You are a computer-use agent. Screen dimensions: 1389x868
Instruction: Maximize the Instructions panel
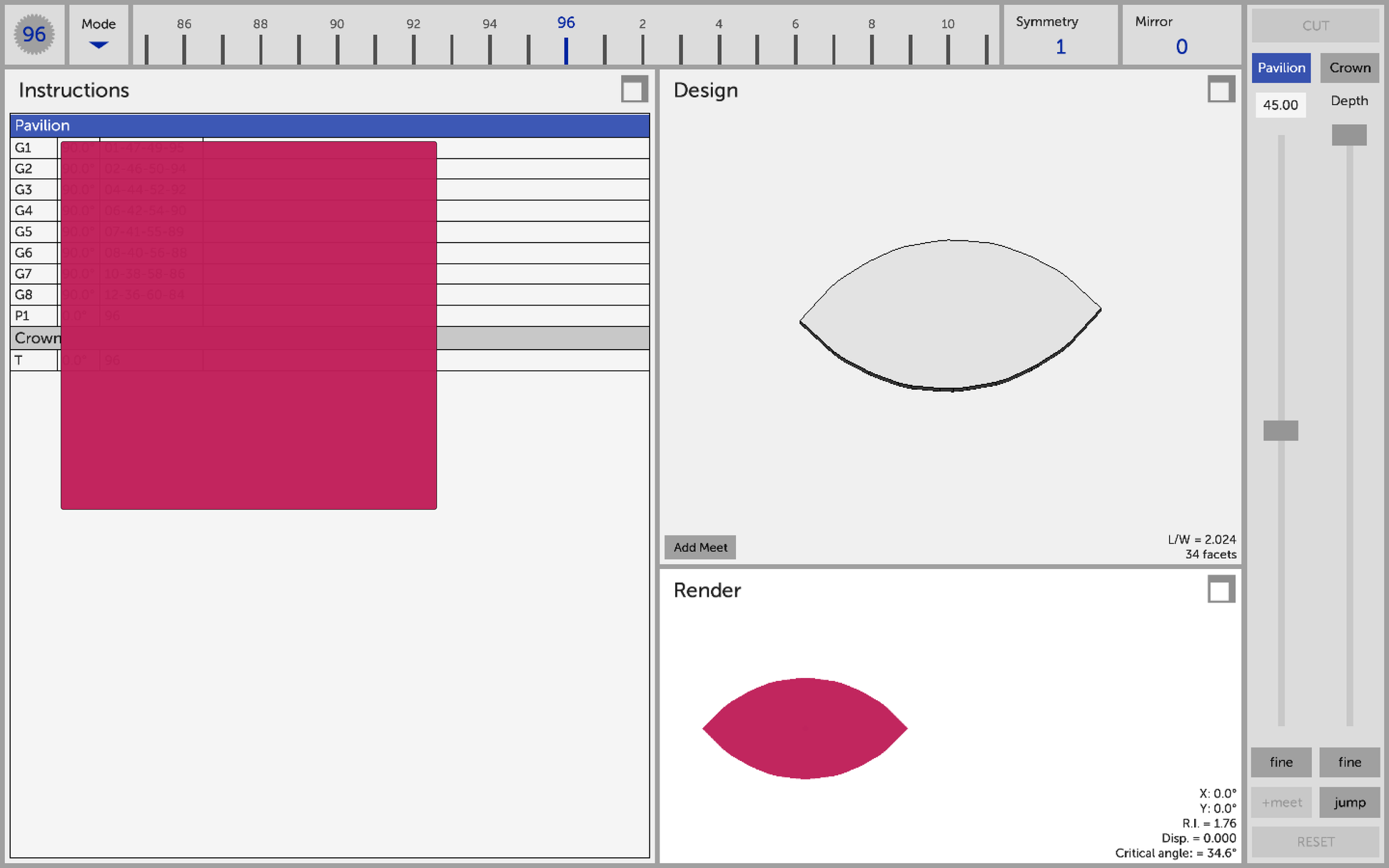634,90
